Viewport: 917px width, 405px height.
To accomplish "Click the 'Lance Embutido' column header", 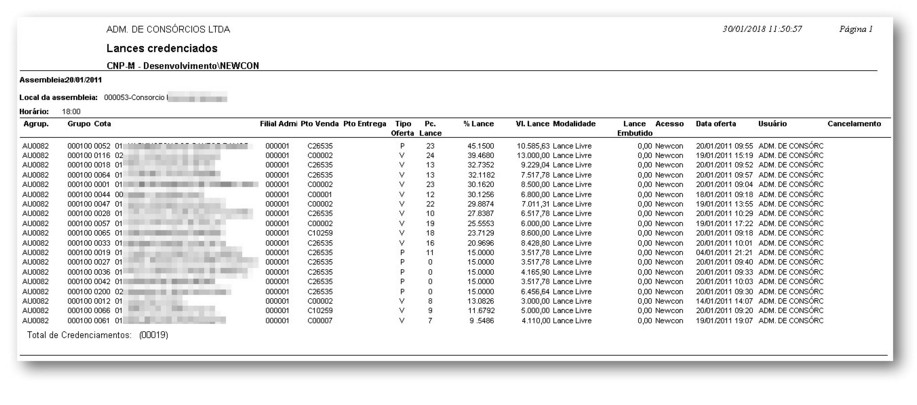I will tap(634, 129).
